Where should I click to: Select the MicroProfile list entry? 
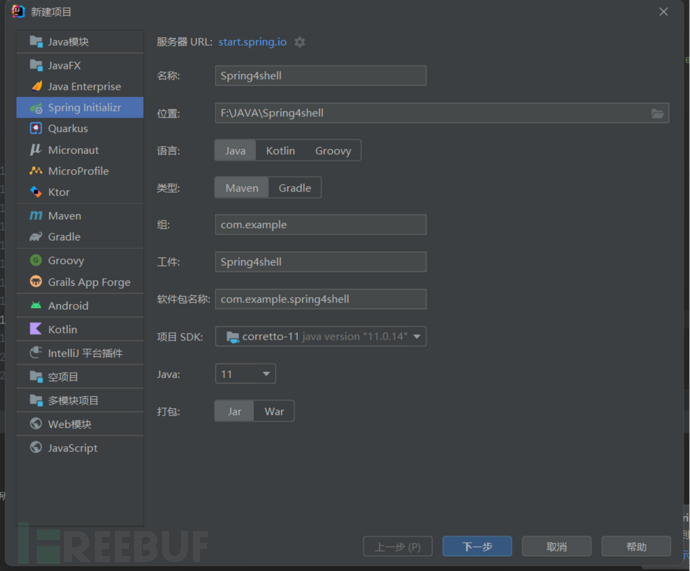coord(80,171)
